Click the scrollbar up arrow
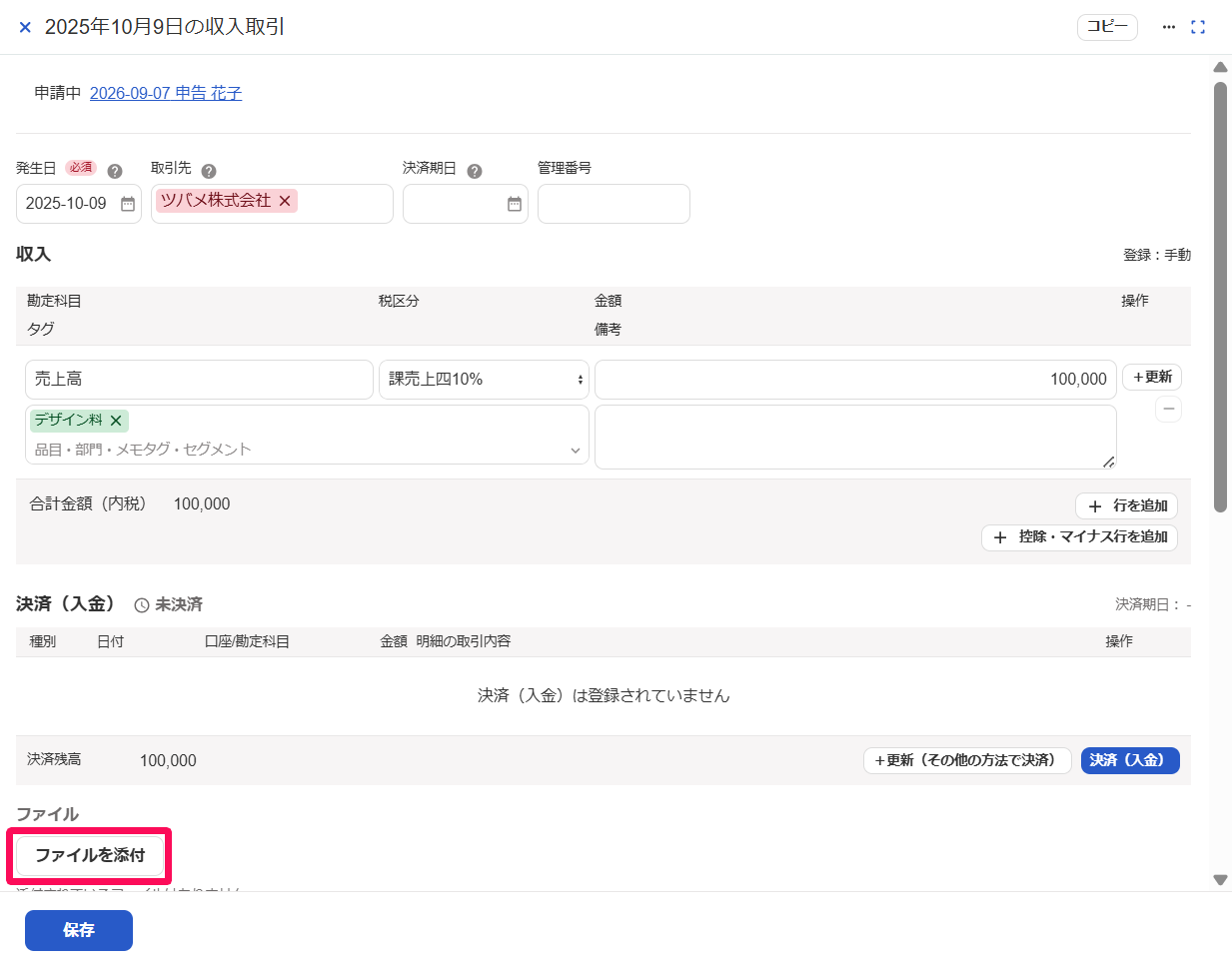This screenshot has height=971, width=1232. tap(1220, 67)
